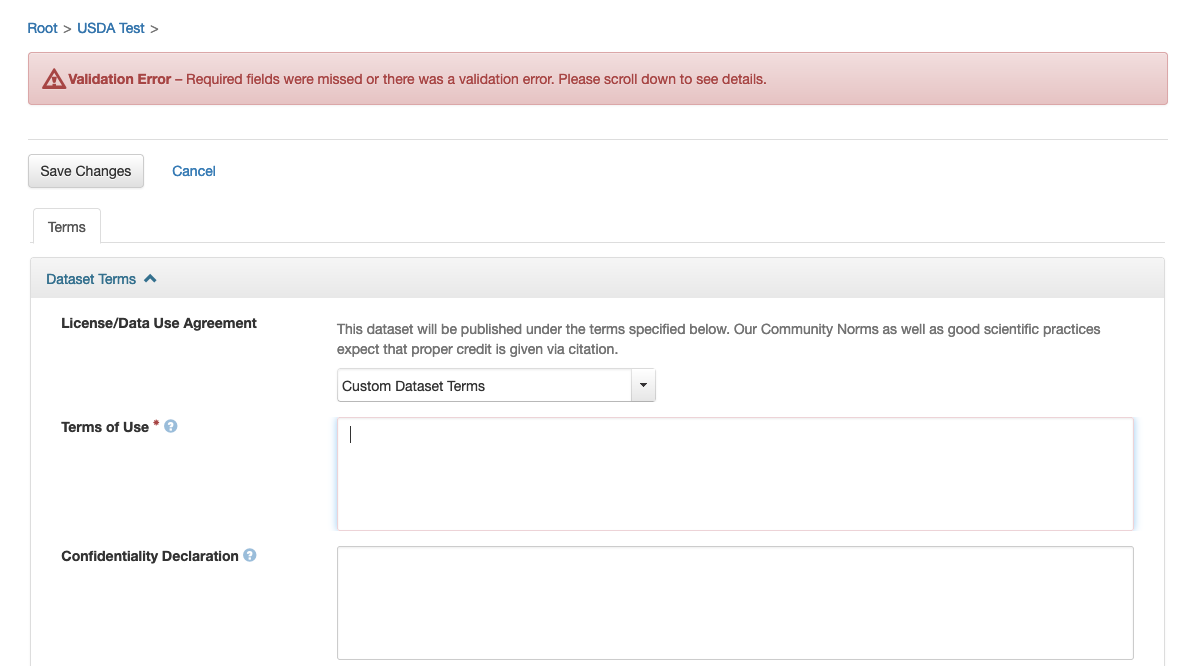Click the License/Data Use Agreement label

tap(159, 323)
